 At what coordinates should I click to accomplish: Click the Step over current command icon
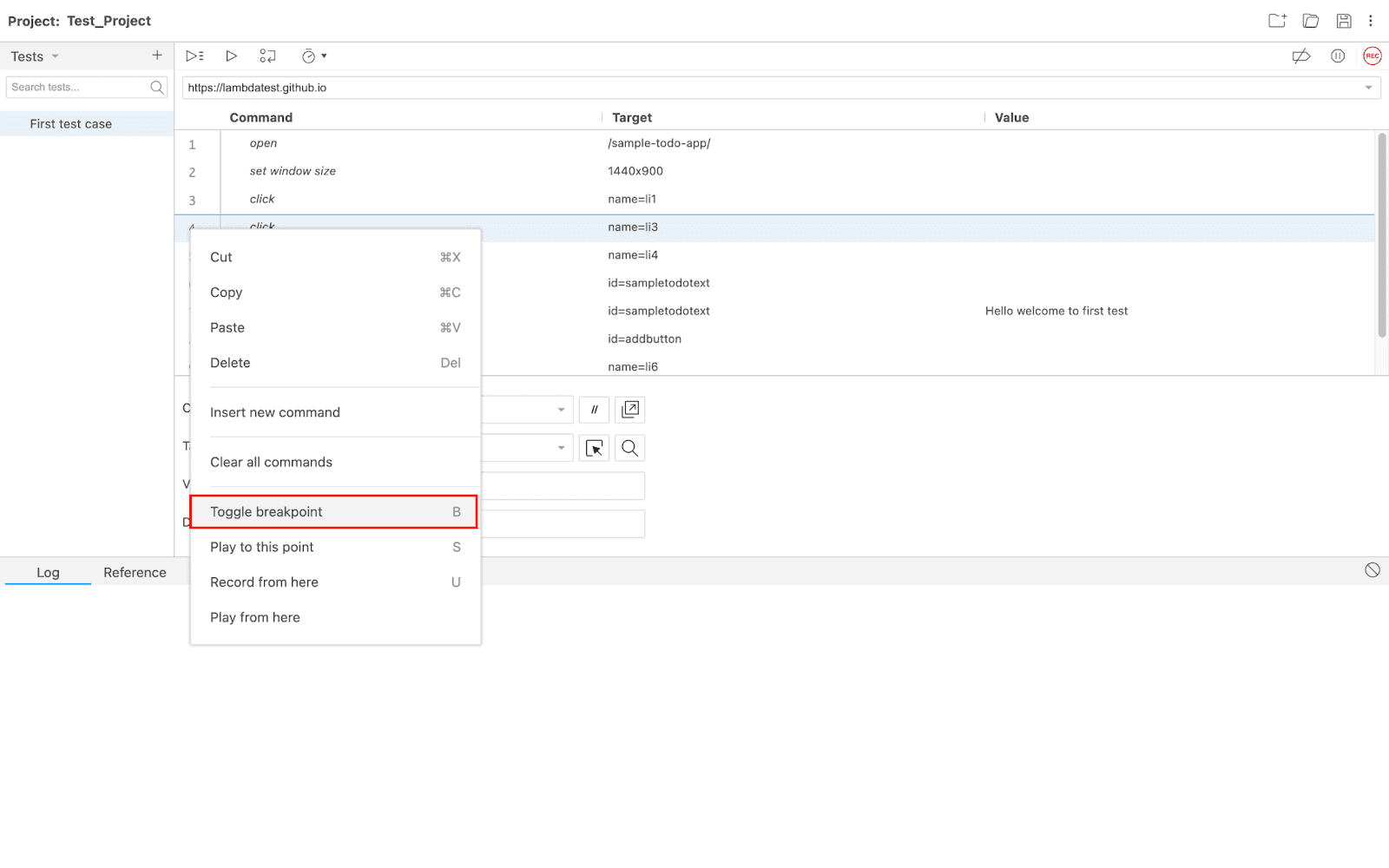pos(267,56)
